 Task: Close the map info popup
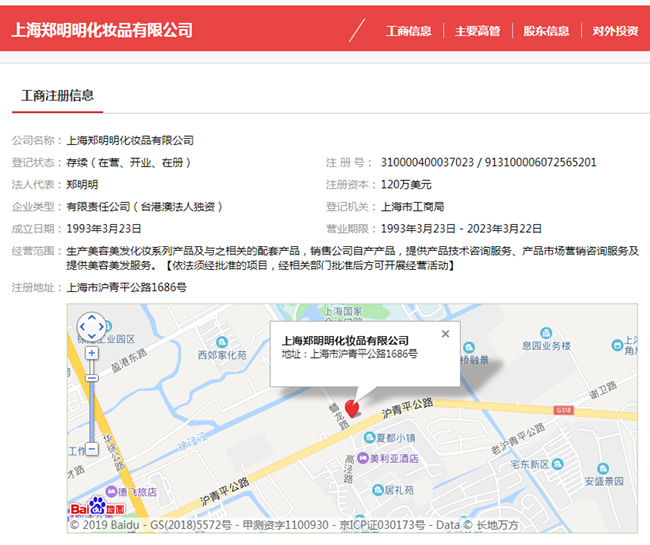pyautogui.click(x=446, y=334)
